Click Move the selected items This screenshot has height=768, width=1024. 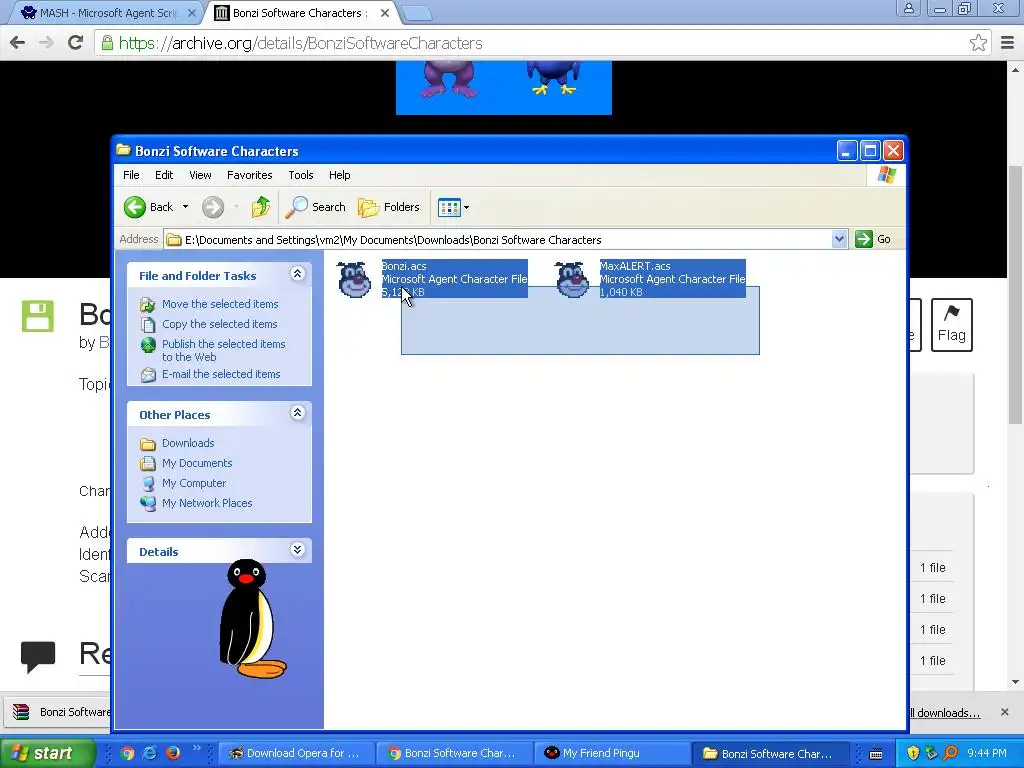pyautogui.click(x=220, y=304)
